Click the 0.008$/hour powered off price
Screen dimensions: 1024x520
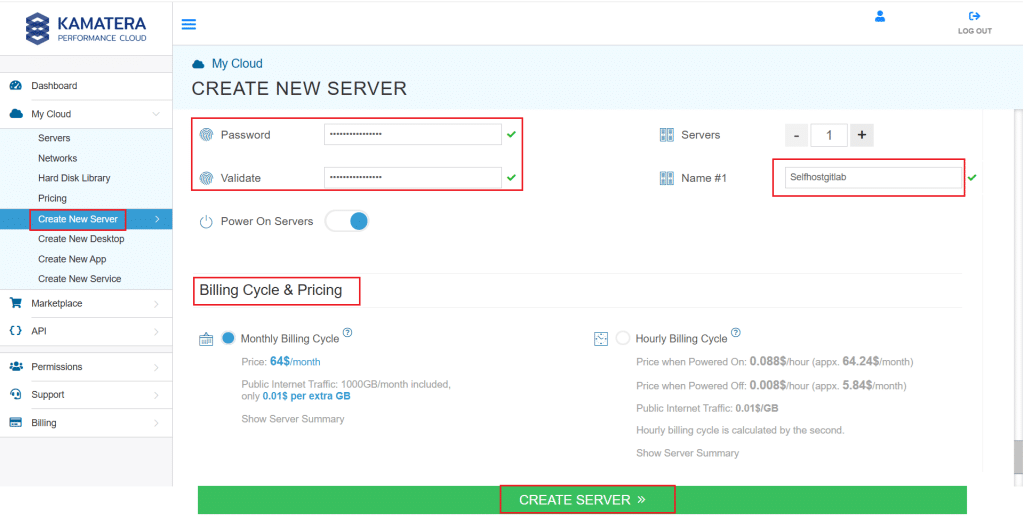[x=778, y=385]
